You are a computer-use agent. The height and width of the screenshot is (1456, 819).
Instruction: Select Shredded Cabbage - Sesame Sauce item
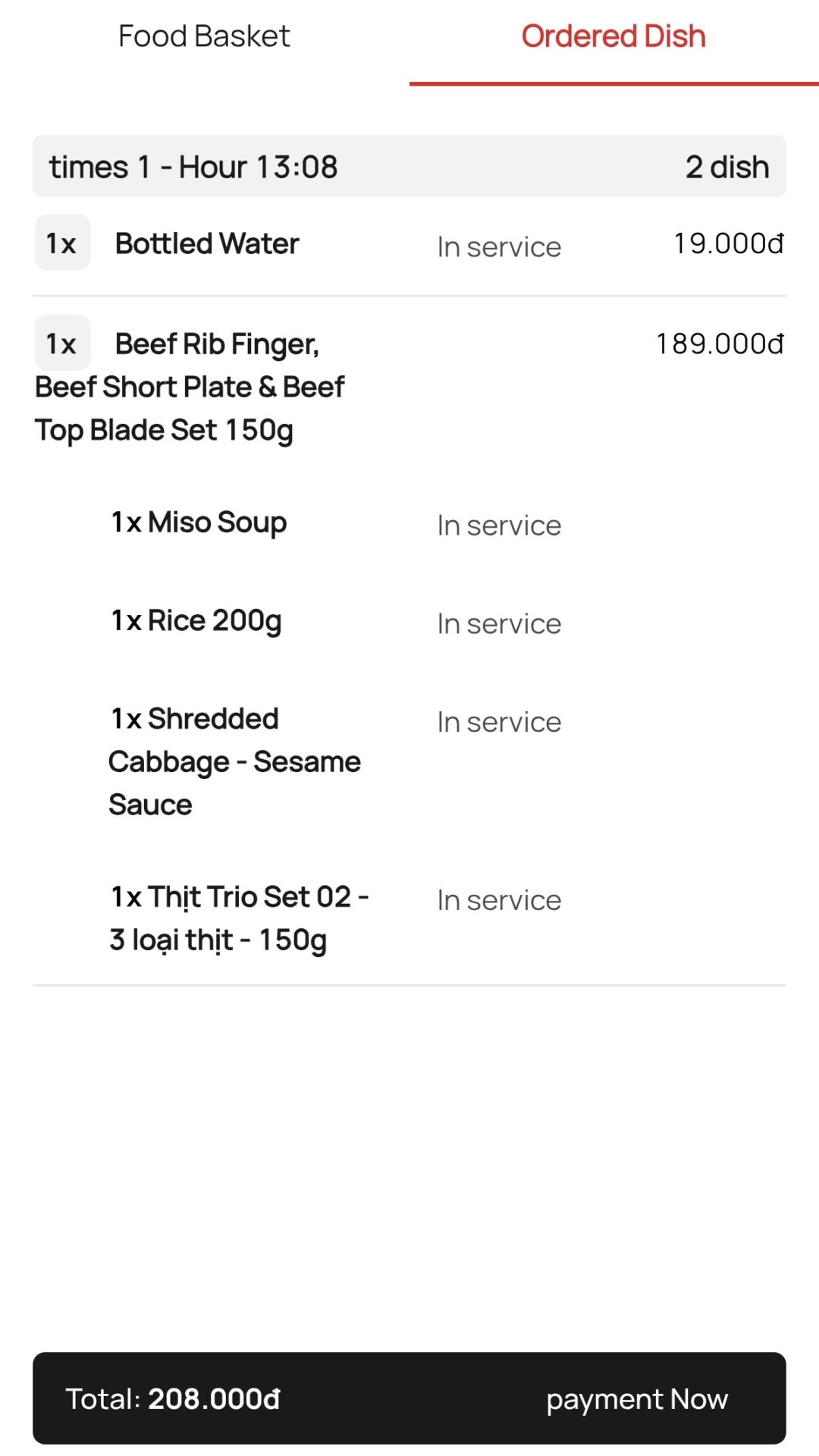[234, 761]
